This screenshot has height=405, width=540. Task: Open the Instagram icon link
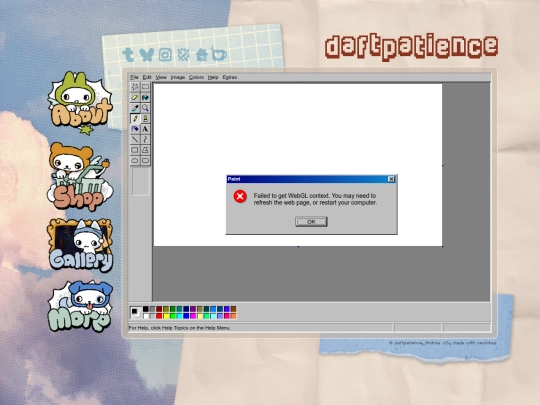coord(165,55)
